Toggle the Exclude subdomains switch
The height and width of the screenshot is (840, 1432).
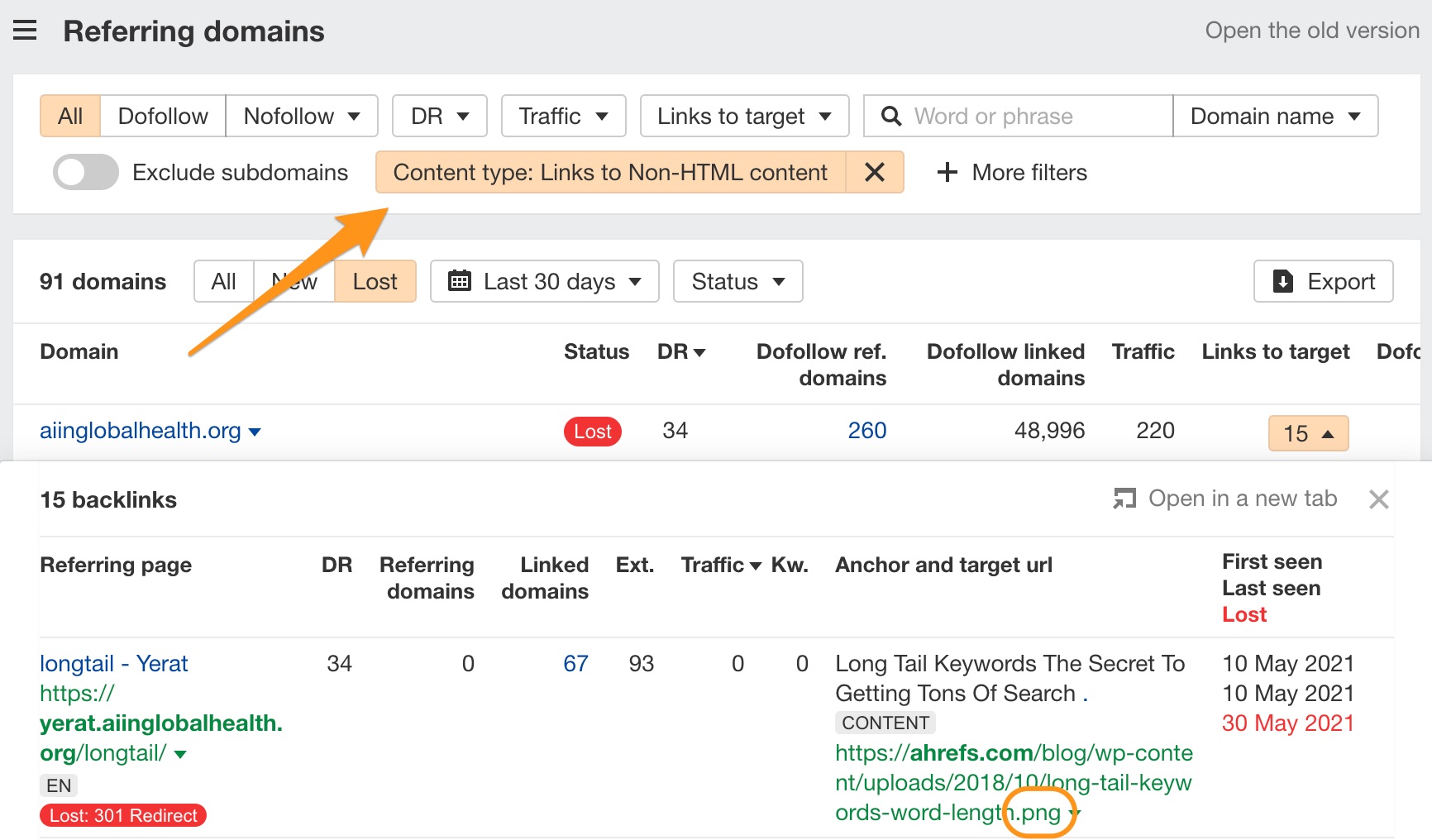(85, 172)
